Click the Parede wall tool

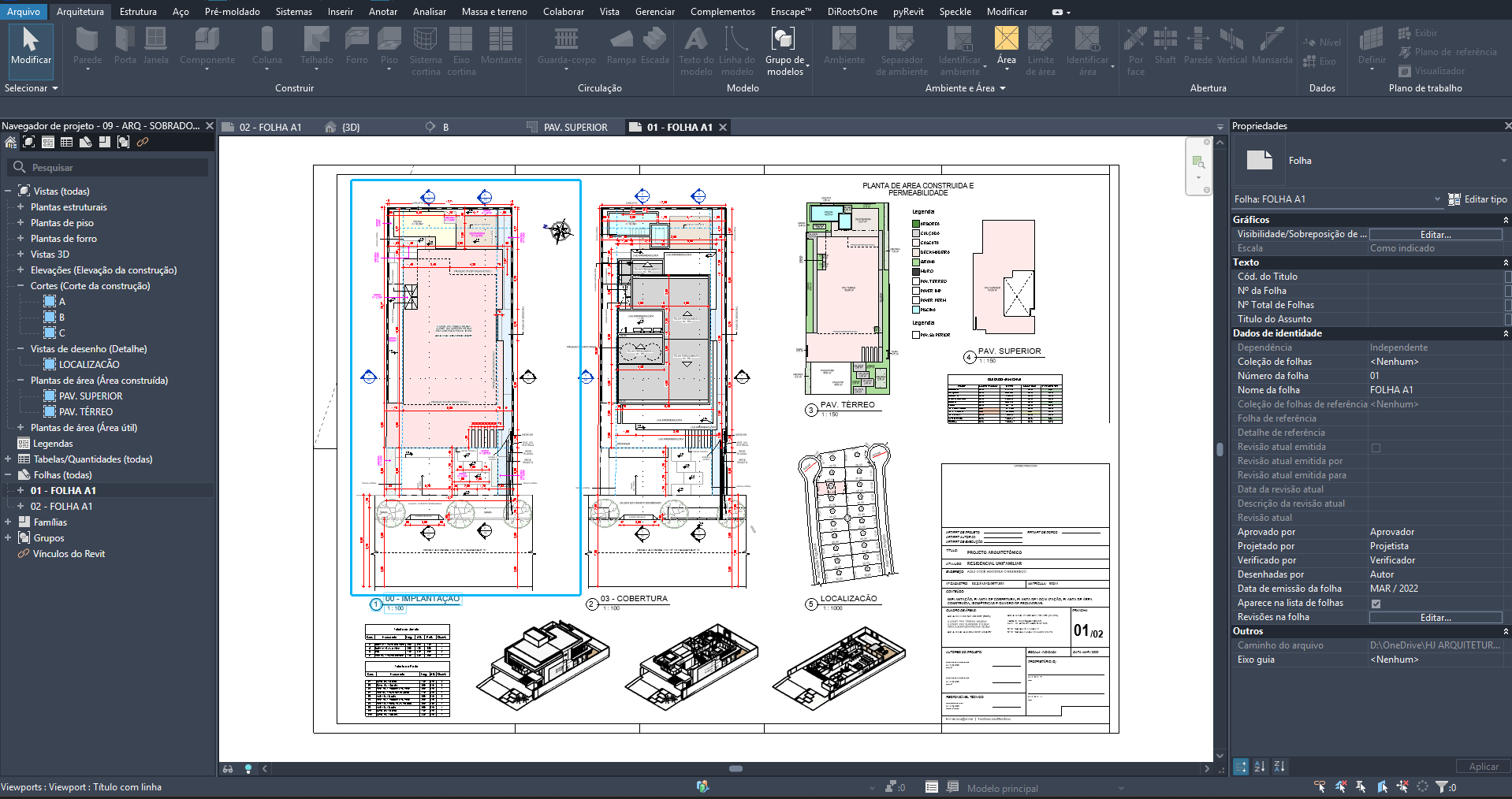pos(88,46)
